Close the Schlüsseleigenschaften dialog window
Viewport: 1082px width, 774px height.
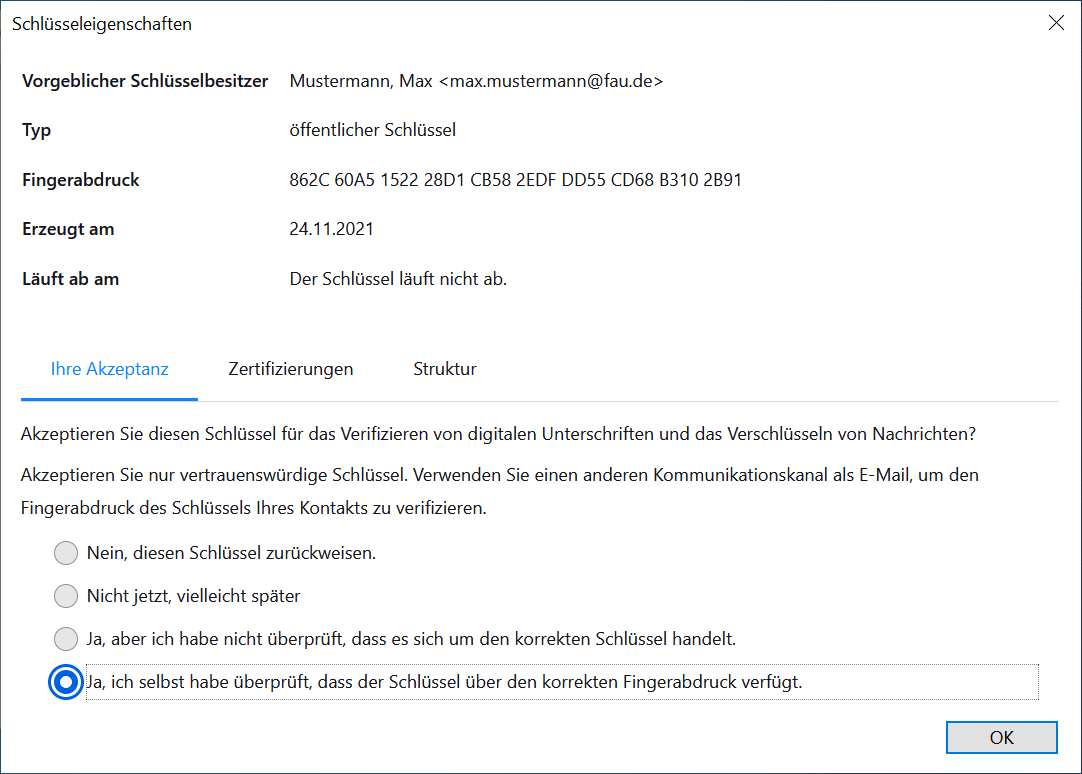(x=1056, y=23)
